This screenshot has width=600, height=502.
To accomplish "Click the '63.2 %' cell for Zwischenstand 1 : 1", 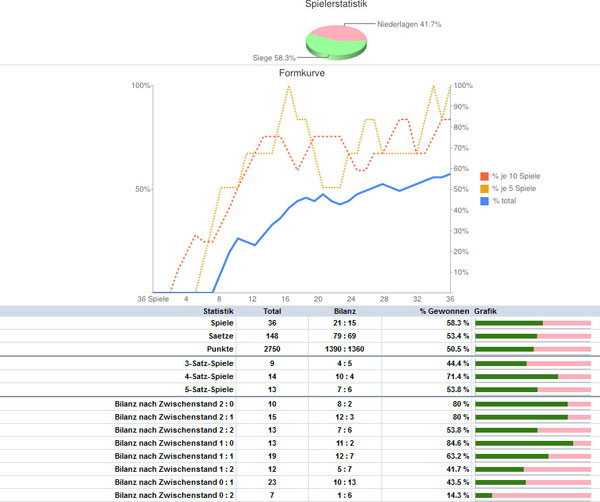I will tap(458, 456).
